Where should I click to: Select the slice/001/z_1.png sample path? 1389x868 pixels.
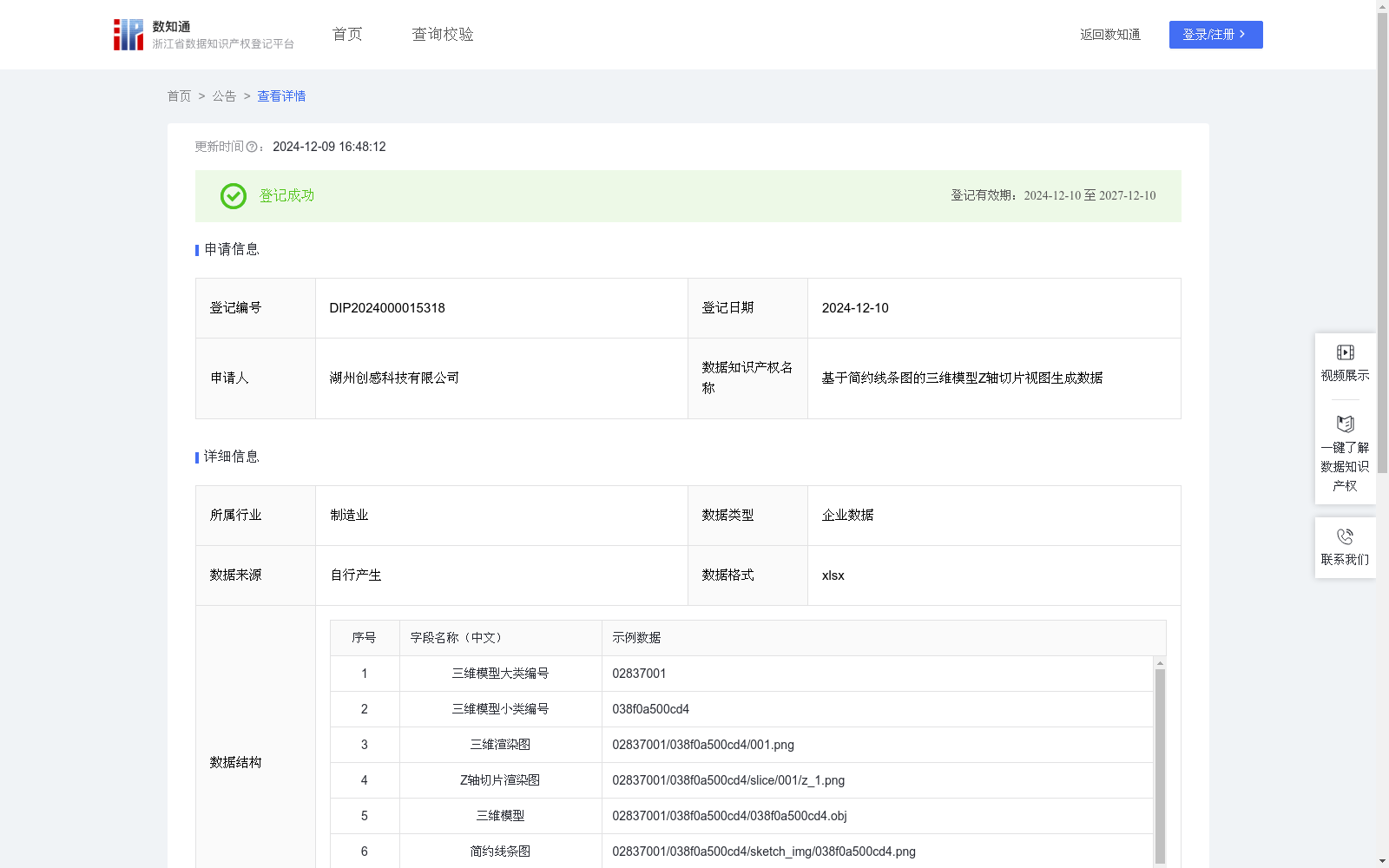(728, 780)
